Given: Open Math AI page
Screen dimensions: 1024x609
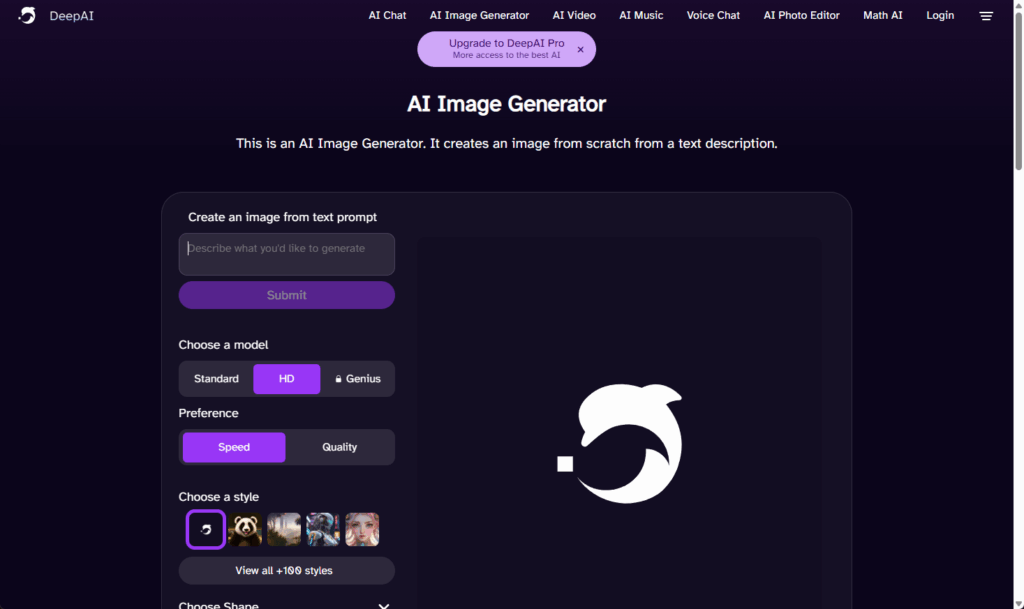Looking at the screenshot, I should click(x=883, y=15).
